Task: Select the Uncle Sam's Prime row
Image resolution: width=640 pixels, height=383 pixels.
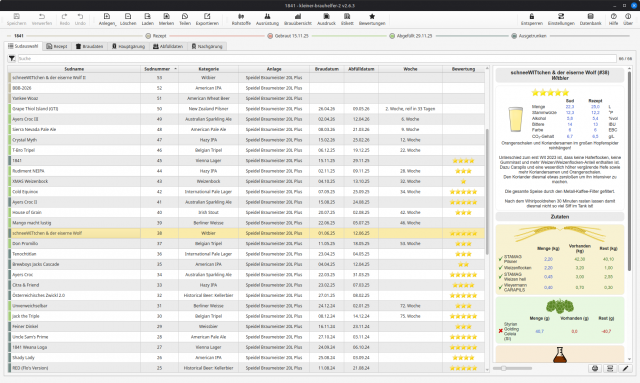Action: tap(247, 337)
